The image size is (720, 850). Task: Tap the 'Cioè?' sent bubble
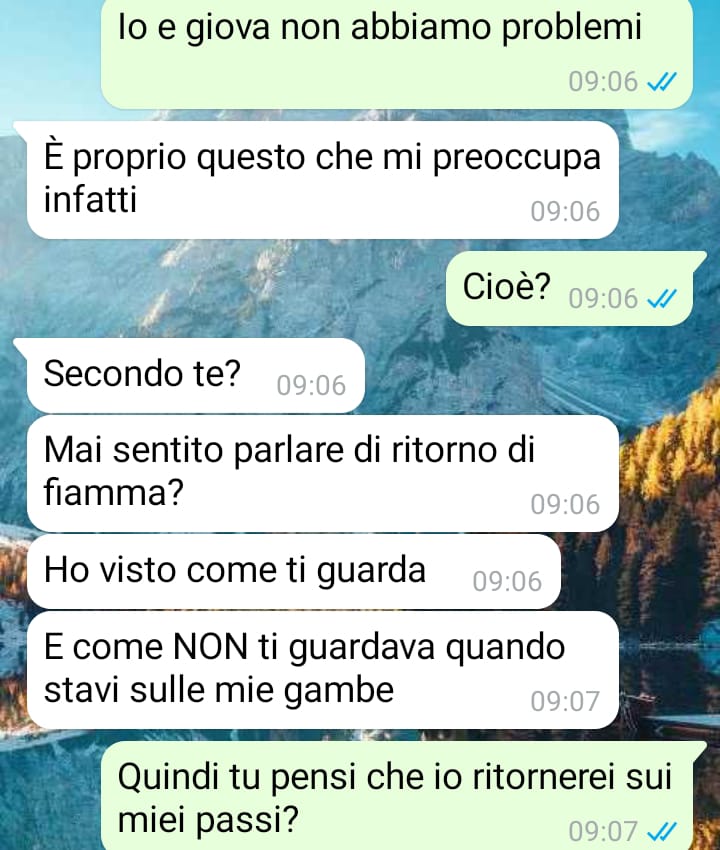[569, 288]
